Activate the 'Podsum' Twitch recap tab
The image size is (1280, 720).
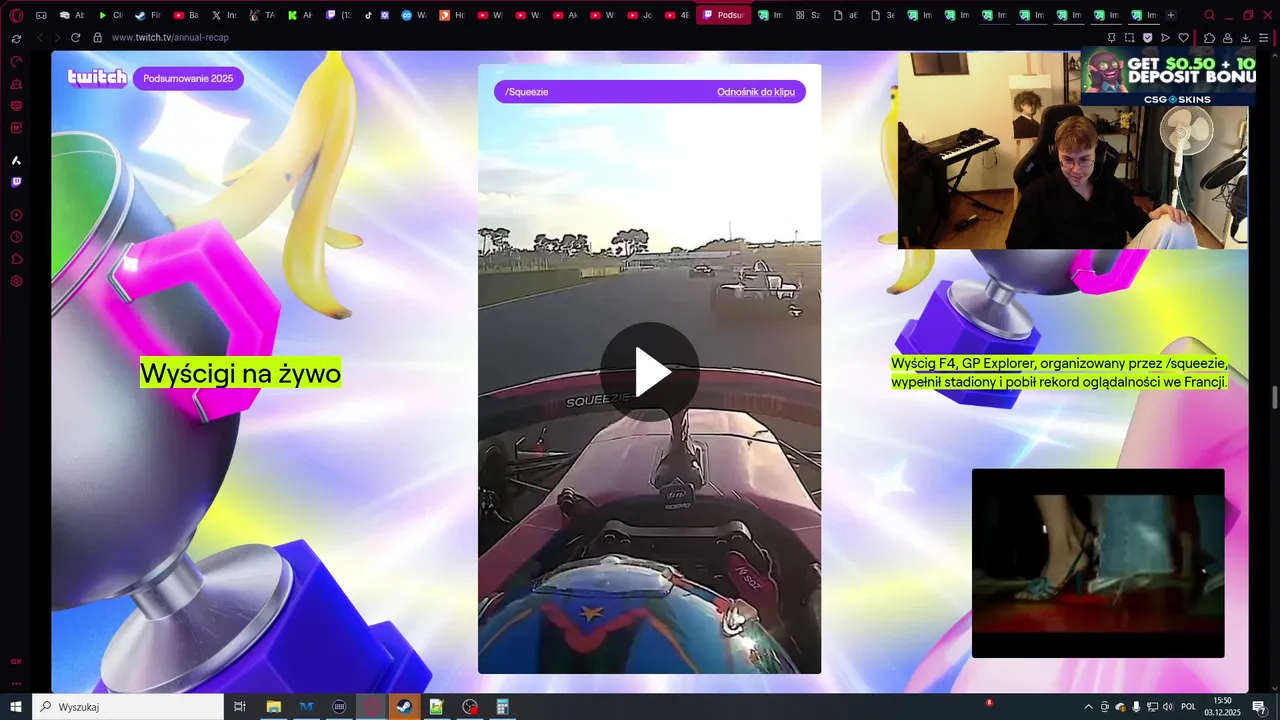coord(723,15)
